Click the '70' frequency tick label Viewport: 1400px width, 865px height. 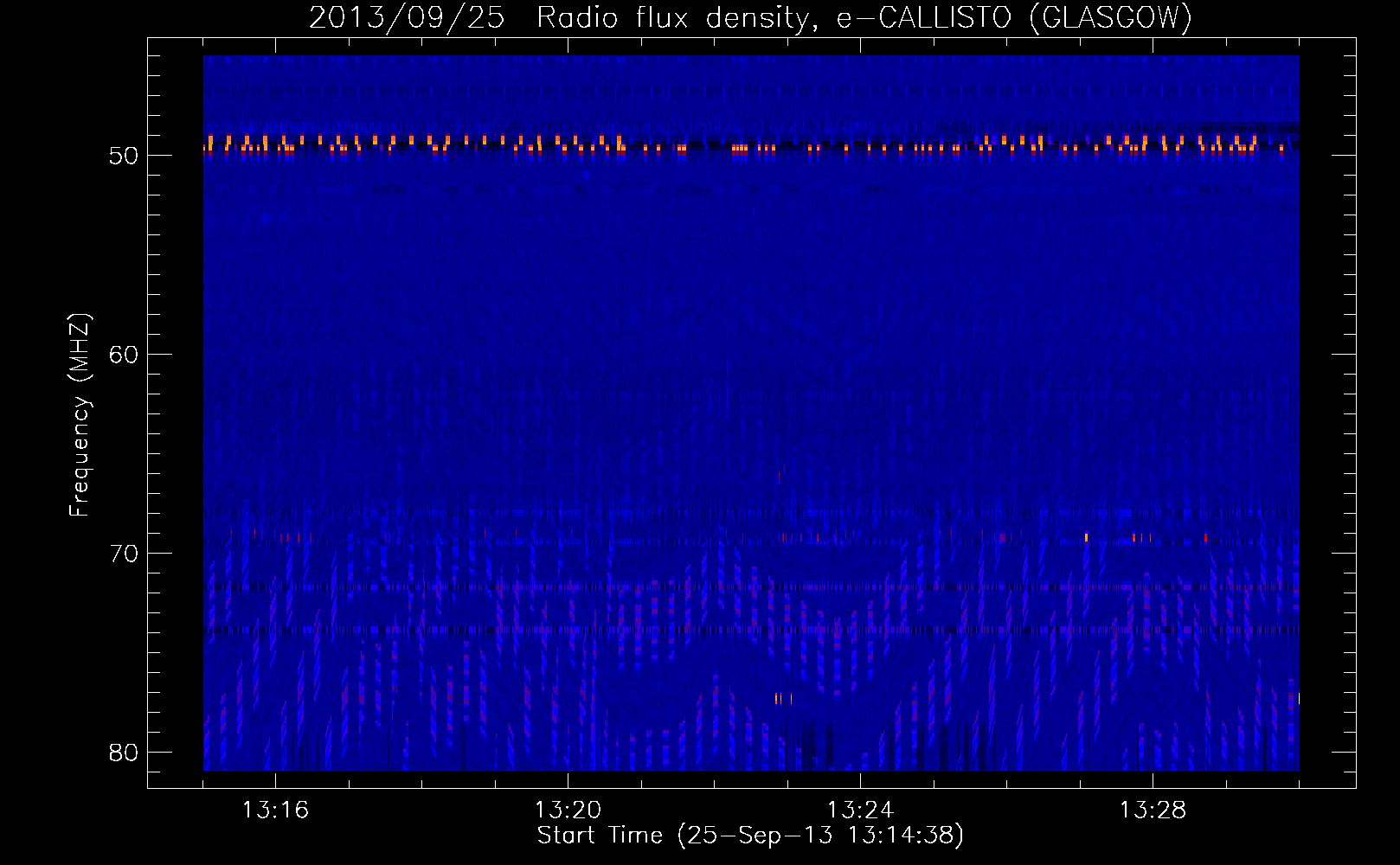click(124, 554)
